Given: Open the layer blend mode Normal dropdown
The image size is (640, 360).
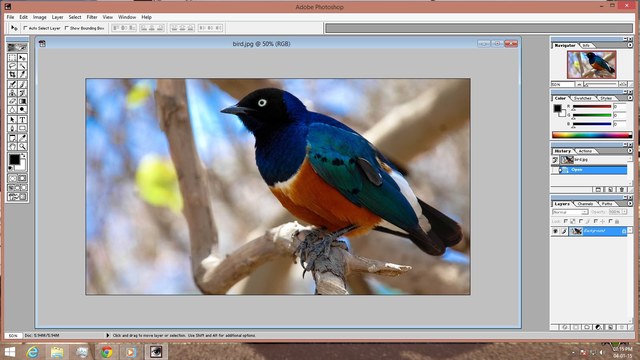Looking at the screenshot, I should coord(571,212).
